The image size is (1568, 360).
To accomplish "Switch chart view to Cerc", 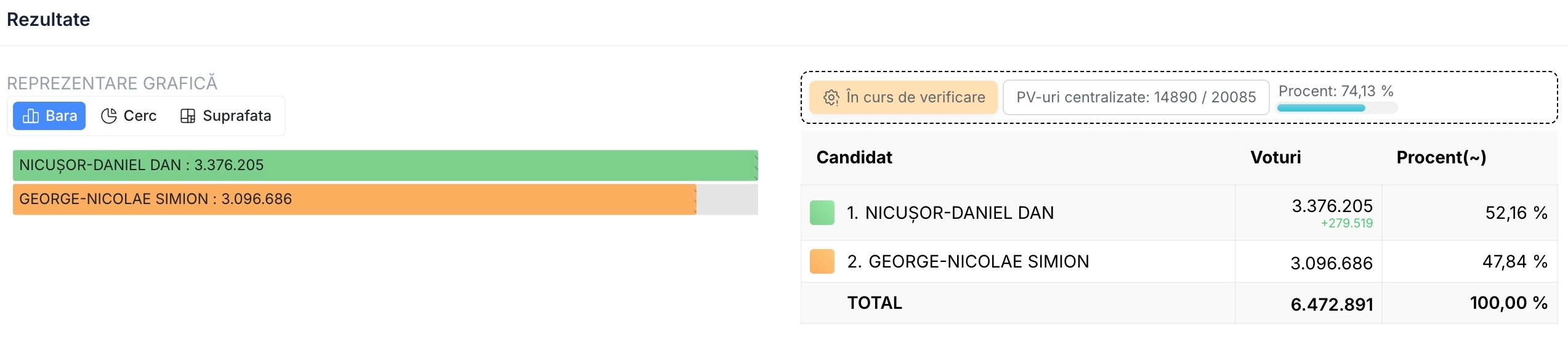I will click(x=129, y=116).
